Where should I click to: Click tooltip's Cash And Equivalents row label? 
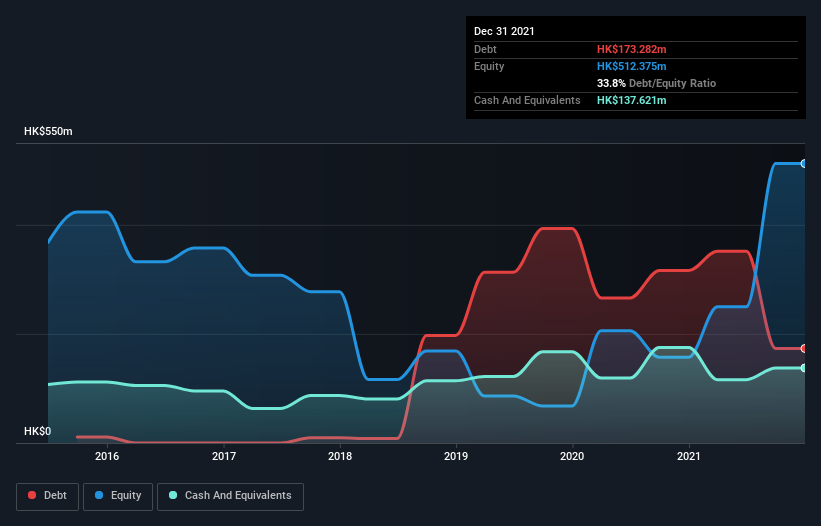click(x=527, y=100)
